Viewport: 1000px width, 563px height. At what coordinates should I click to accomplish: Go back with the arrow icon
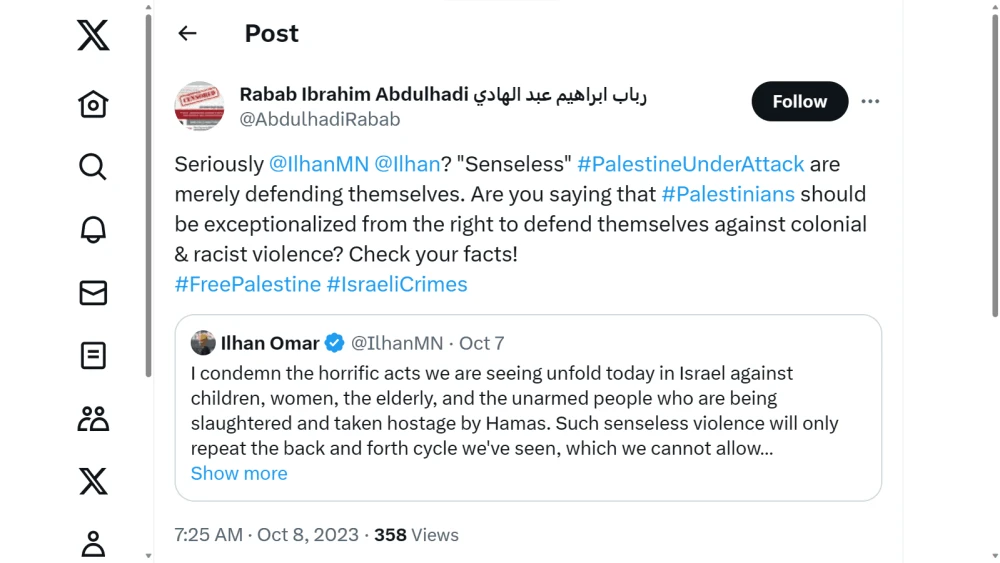tap(187, 33)
